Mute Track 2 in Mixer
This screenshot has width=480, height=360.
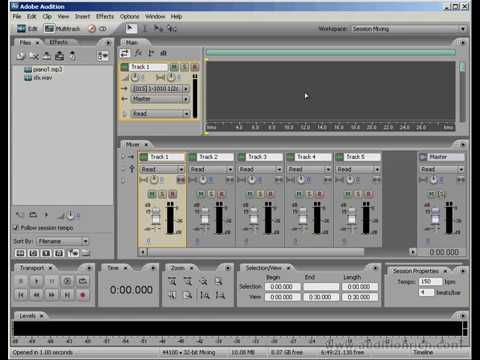[x=201, y=194]
